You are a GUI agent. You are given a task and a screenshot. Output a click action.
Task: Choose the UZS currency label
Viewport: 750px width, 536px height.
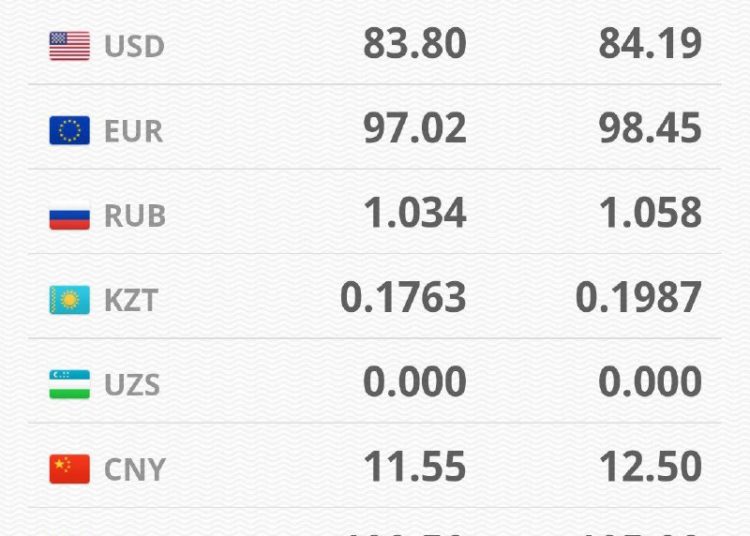(x=132, y=384)
